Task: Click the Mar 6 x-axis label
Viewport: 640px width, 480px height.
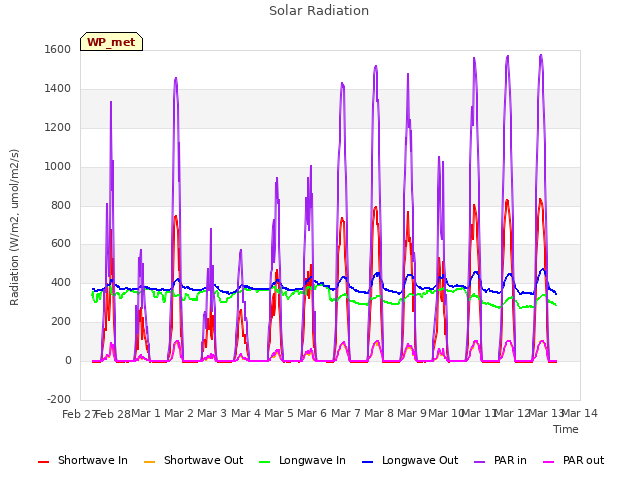Action: 312,413
